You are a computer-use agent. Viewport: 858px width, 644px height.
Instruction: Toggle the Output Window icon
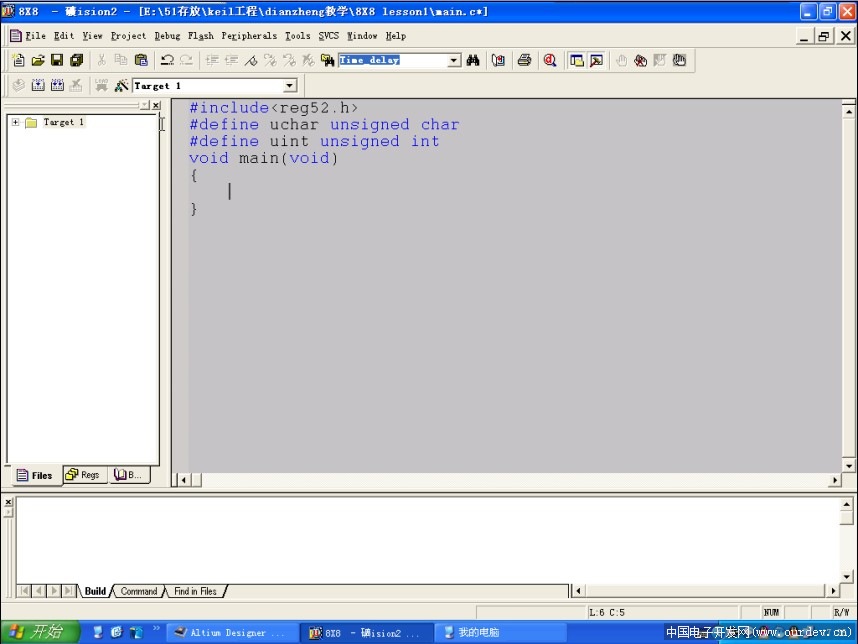pos(596,60)
